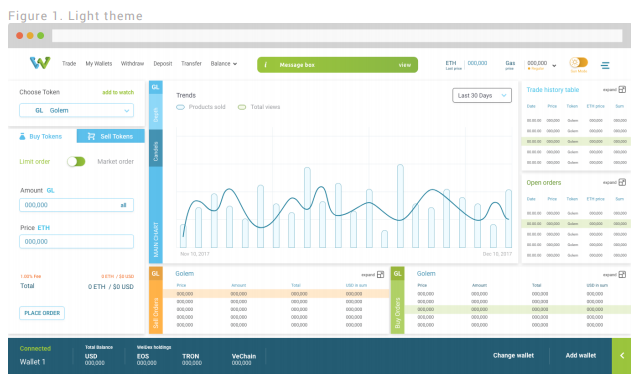Click TRON holdings entry
Screen dimensions: 641x383
[x=191, y=359]
